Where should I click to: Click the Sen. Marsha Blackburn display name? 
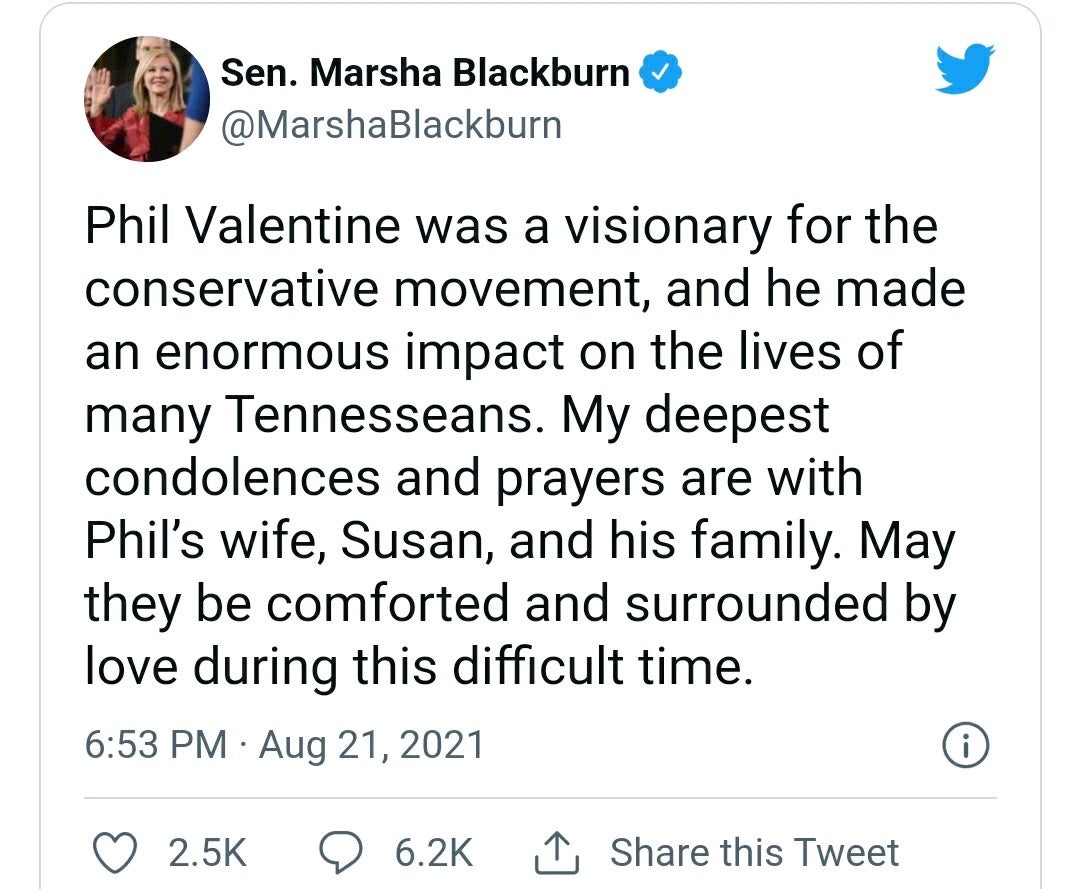425,73
